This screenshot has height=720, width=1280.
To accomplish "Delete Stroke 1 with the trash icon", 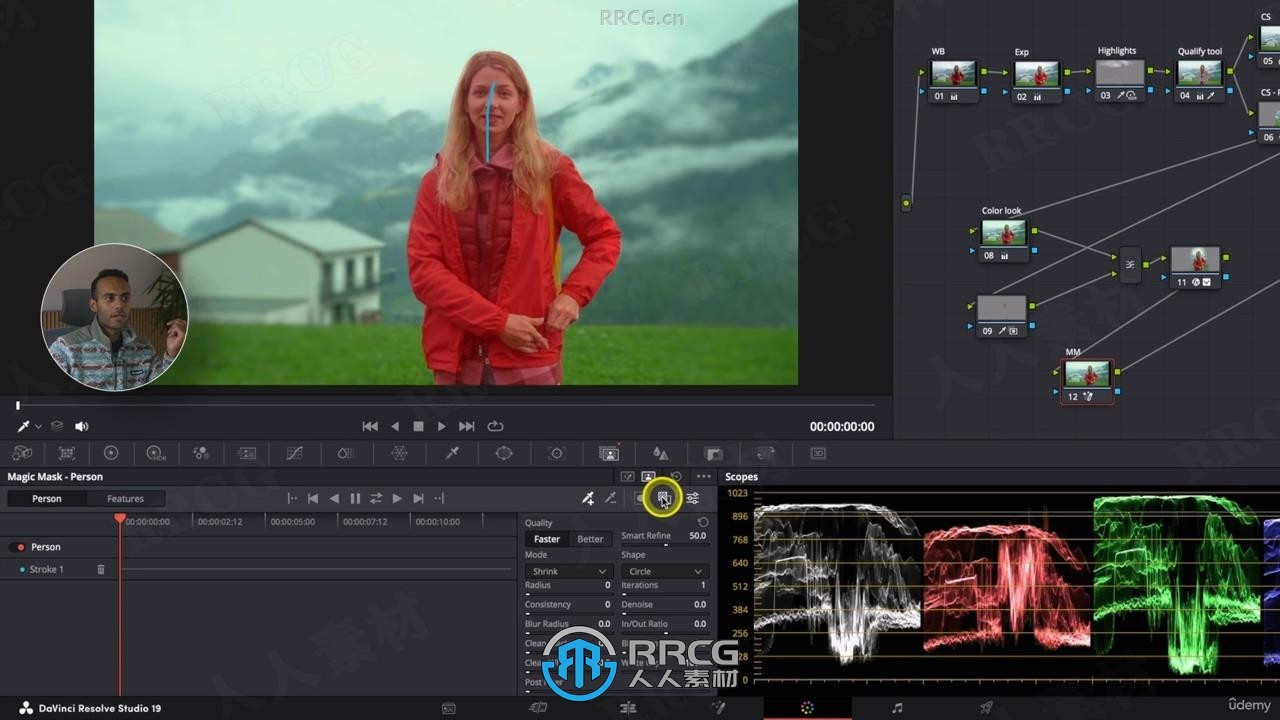I will [x=101, y=569].
